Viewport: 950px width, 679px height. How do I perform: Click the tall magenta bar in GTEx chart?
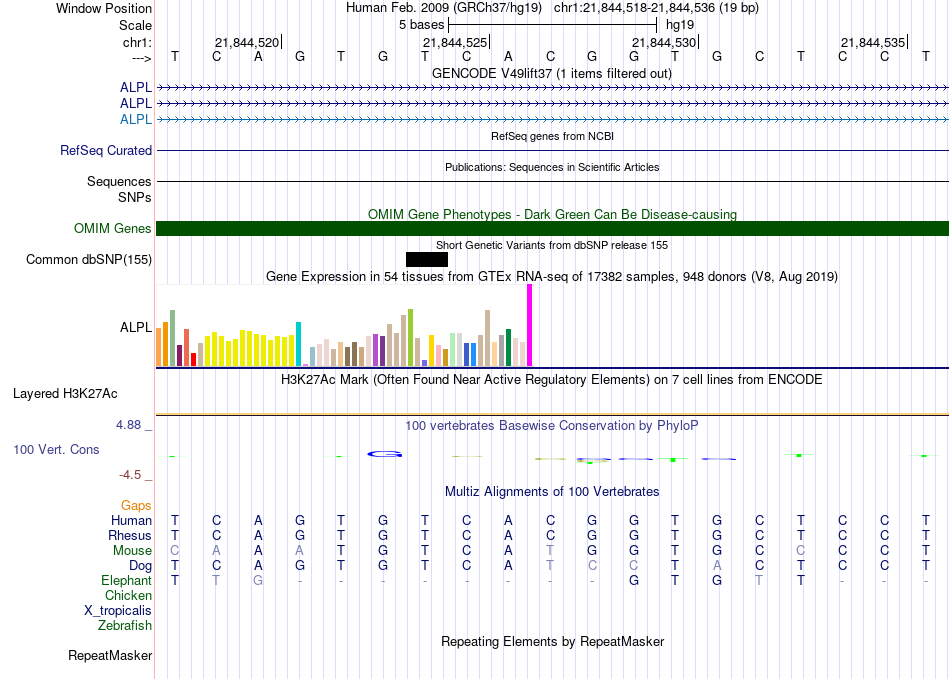529,325
